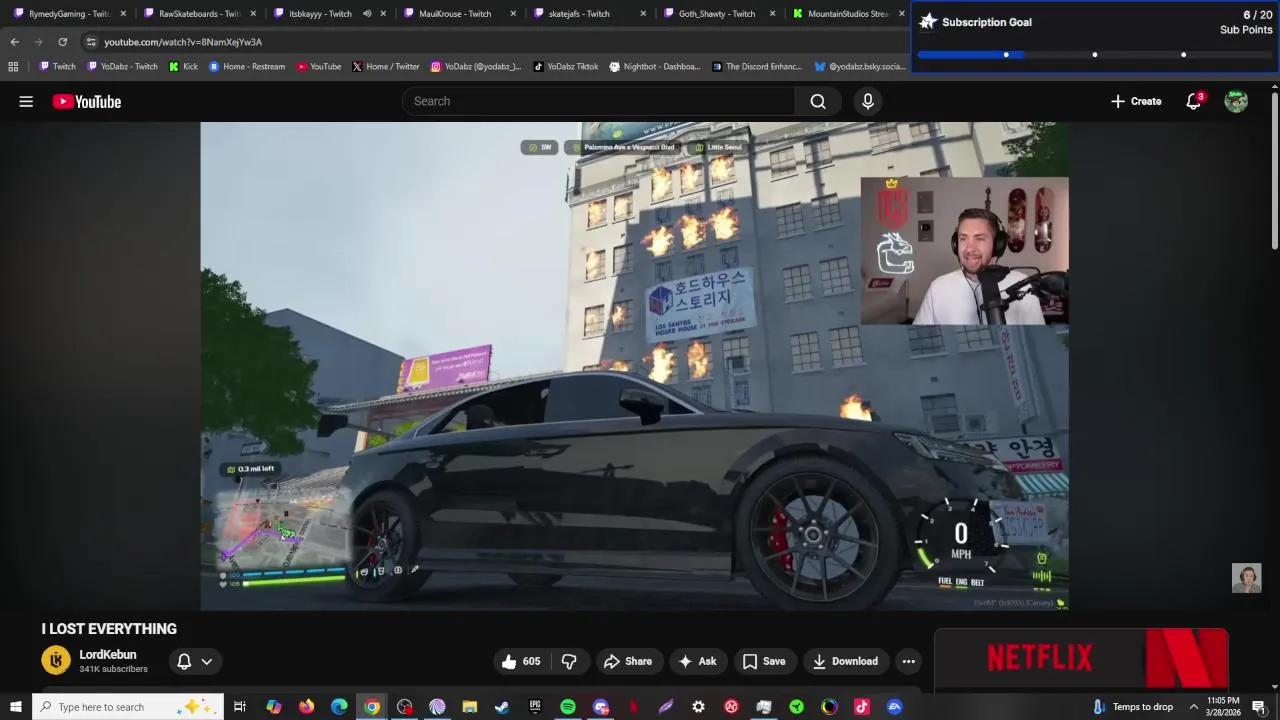Open The Discord Enhancer bookmark
This screenshot has height=720, width=1280.
(757, 67)
